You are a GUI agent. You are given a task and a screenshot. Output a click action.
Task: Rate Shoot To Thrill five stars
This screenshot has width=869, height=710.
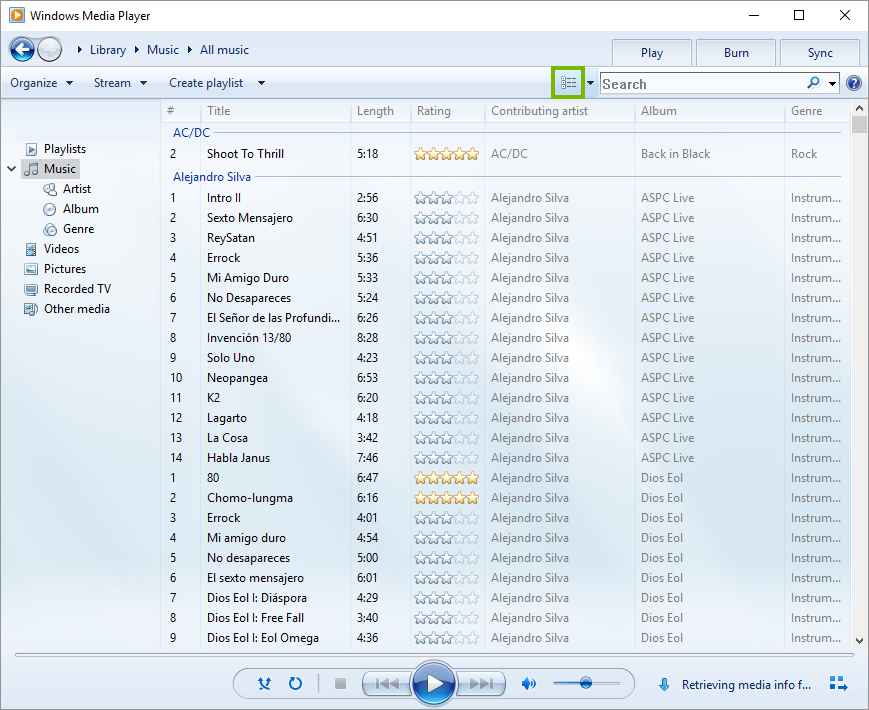pyautogui.click(x=472, y=154)
